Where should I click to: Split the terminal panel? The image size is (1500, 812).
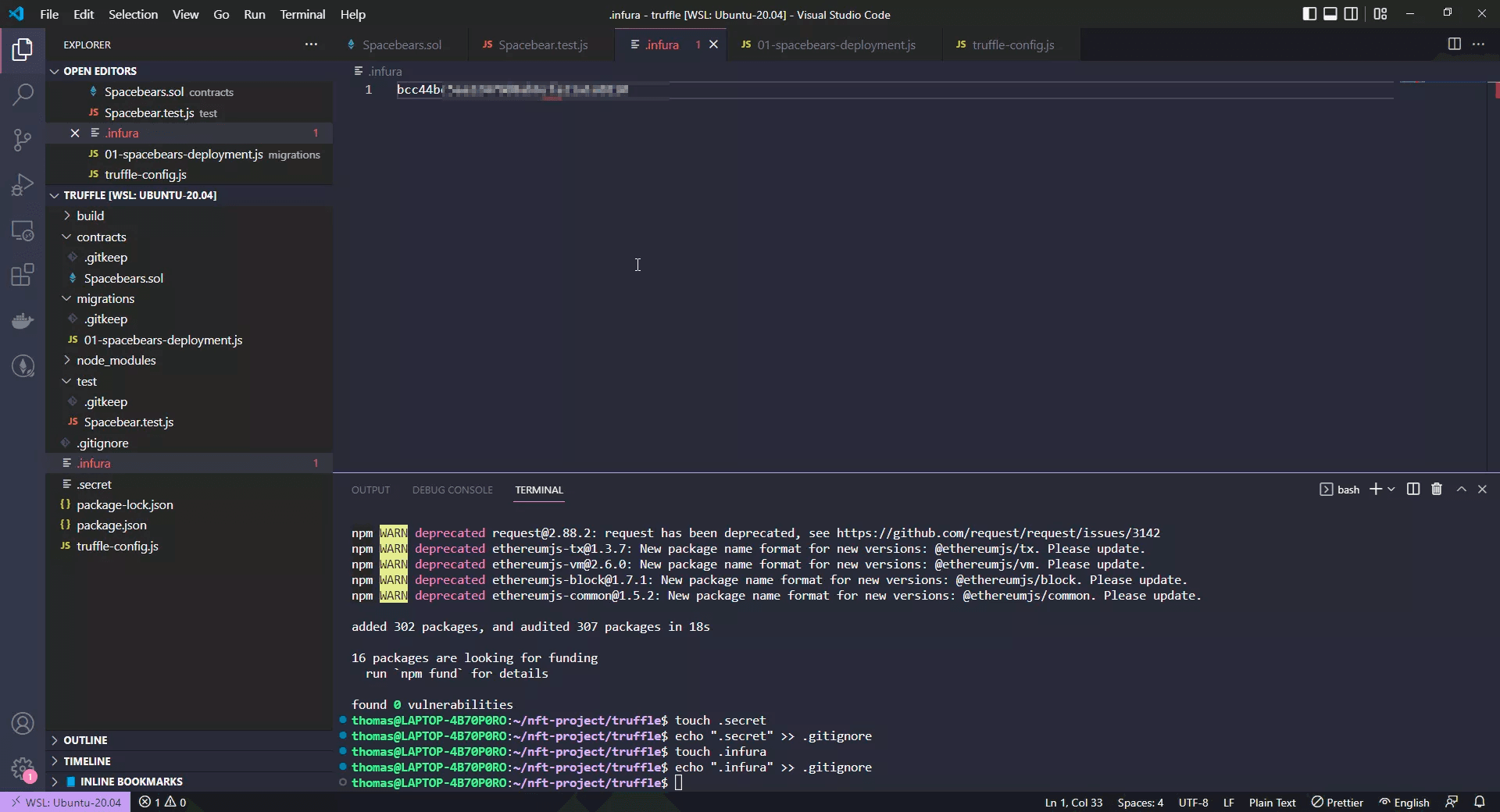[x=1412, y=489]
